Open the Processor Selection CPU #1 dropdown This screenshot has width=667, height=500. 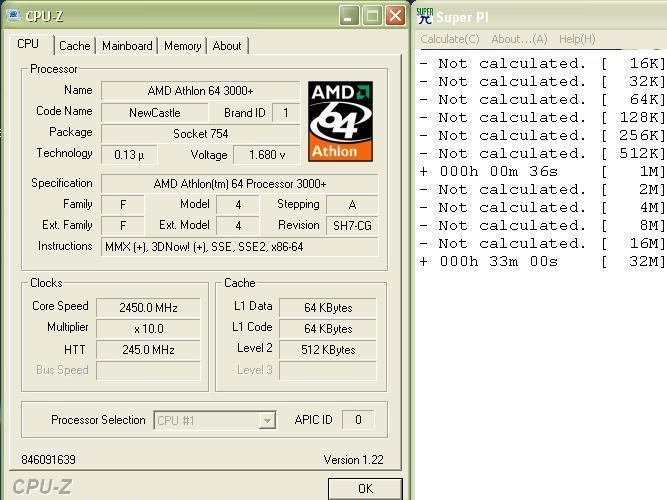point(215,420)
